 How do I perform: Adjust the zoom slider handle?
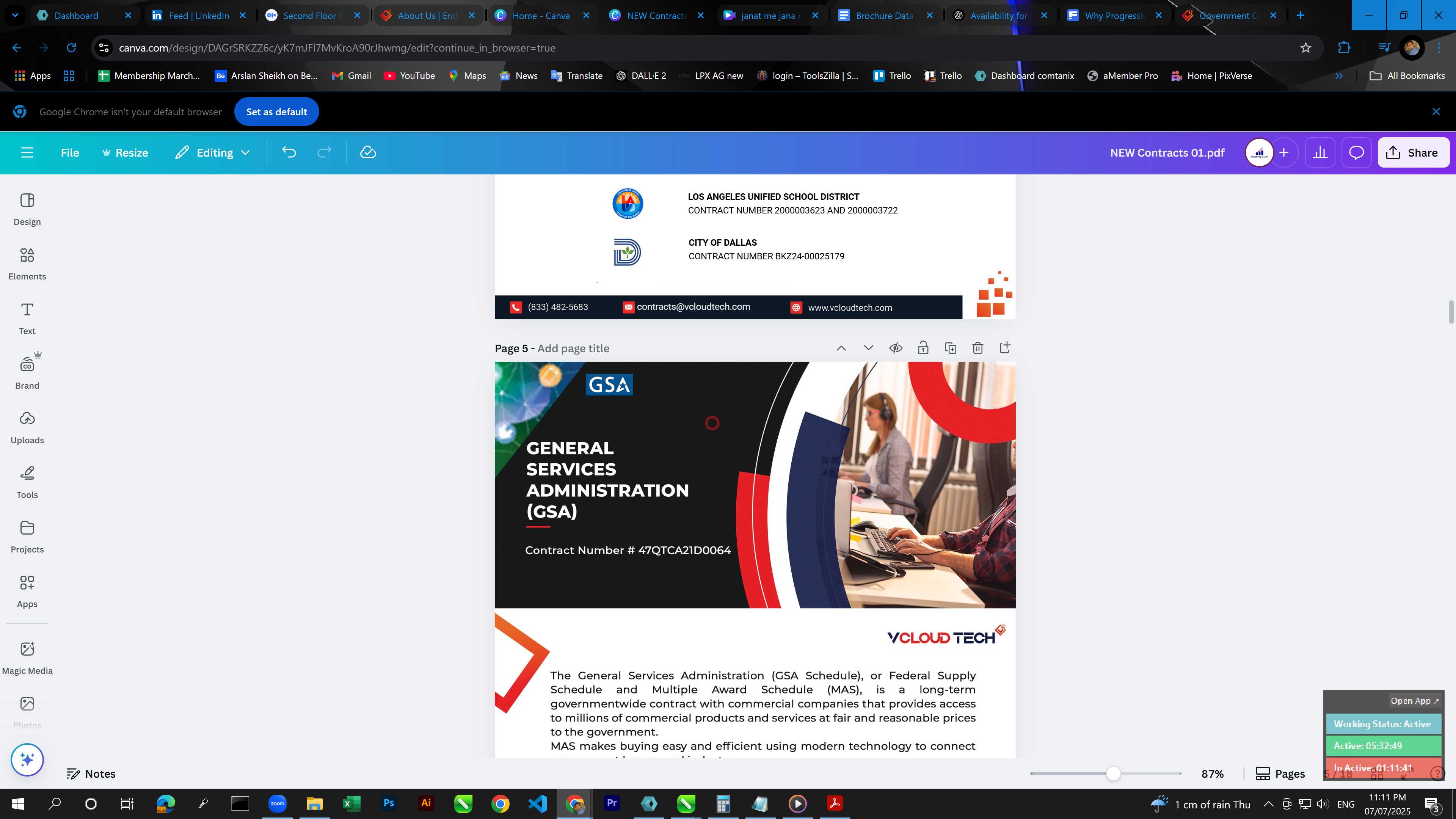tap(1113, 774)
